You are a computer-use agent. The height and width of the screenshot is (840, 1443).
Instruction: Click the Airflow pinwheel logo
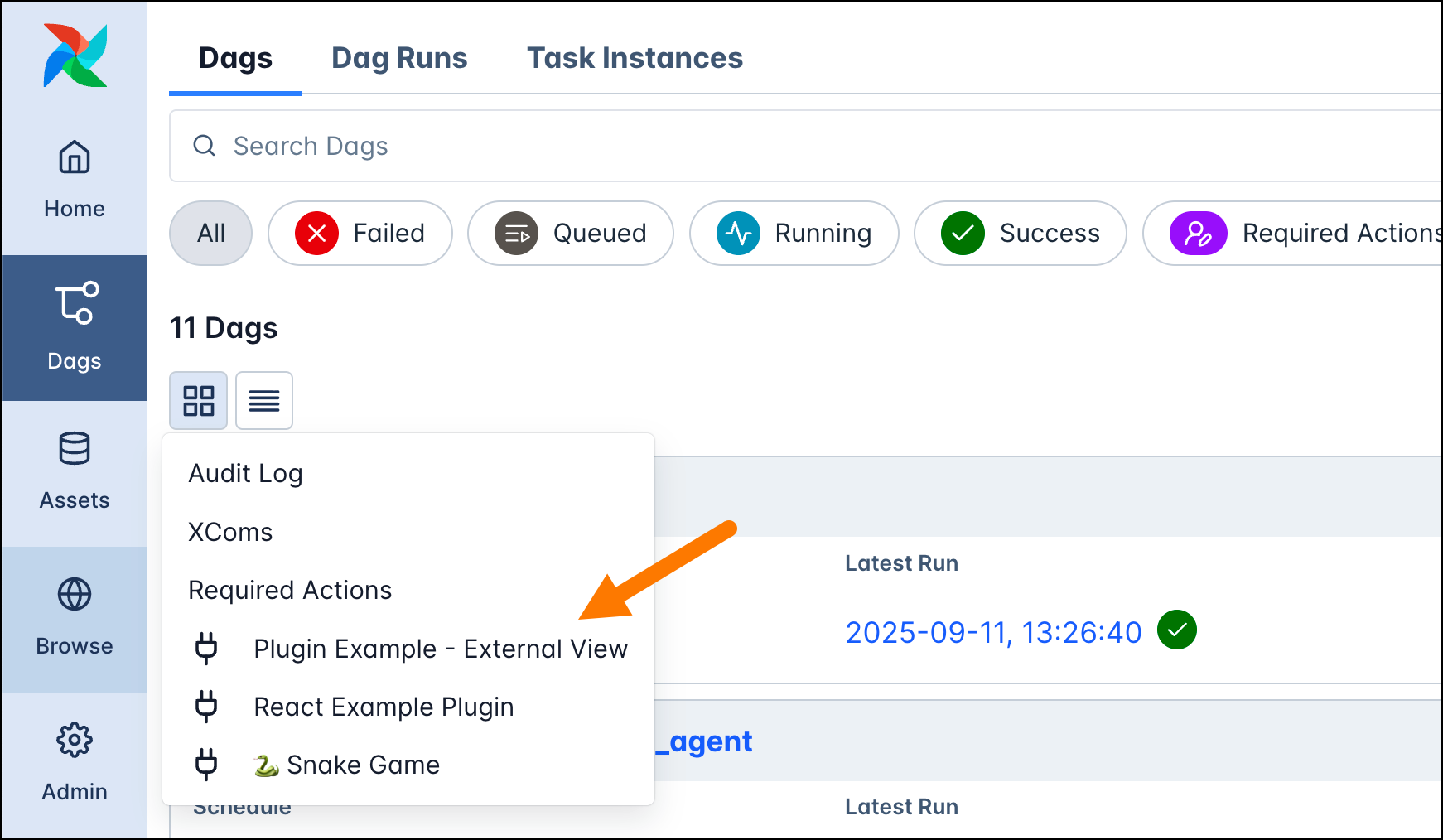click(75, 56)
